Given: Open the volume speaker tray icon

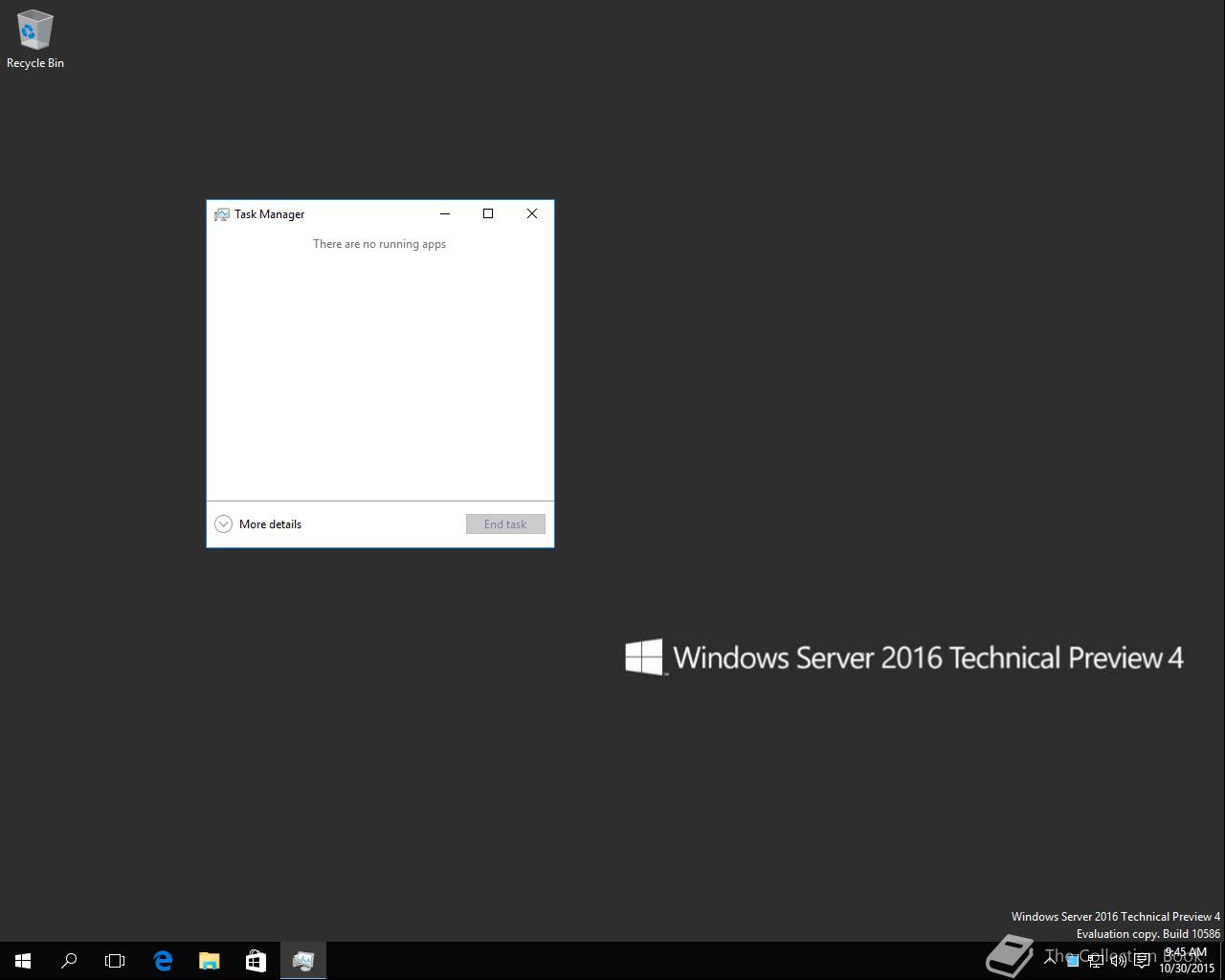Looking at the screenshot, I should (1118, 961).
